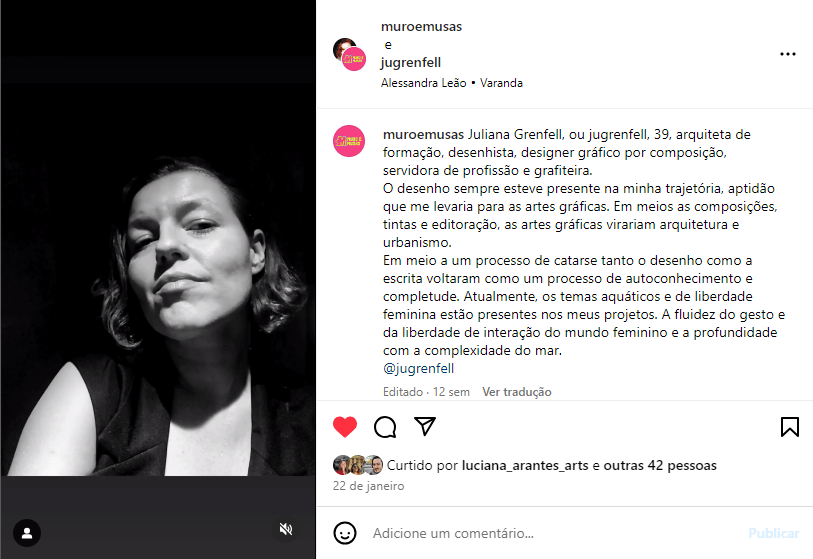
Task: Click the Publicar button
Action: (774, 533)
